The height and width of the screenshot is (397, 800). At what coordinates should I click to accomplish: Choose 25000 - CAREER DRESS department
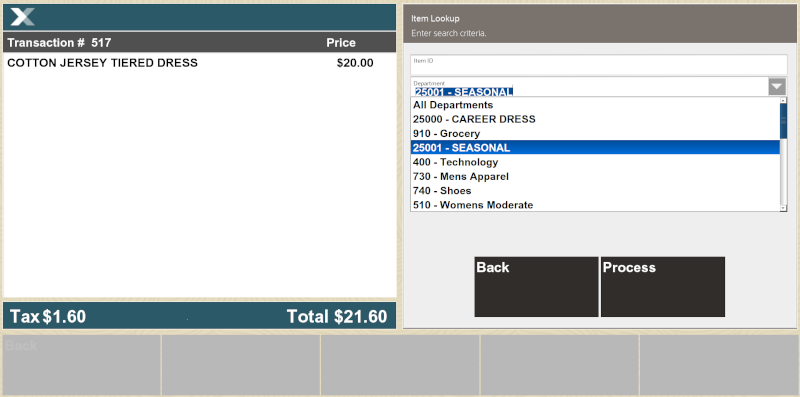click(595, 119)
